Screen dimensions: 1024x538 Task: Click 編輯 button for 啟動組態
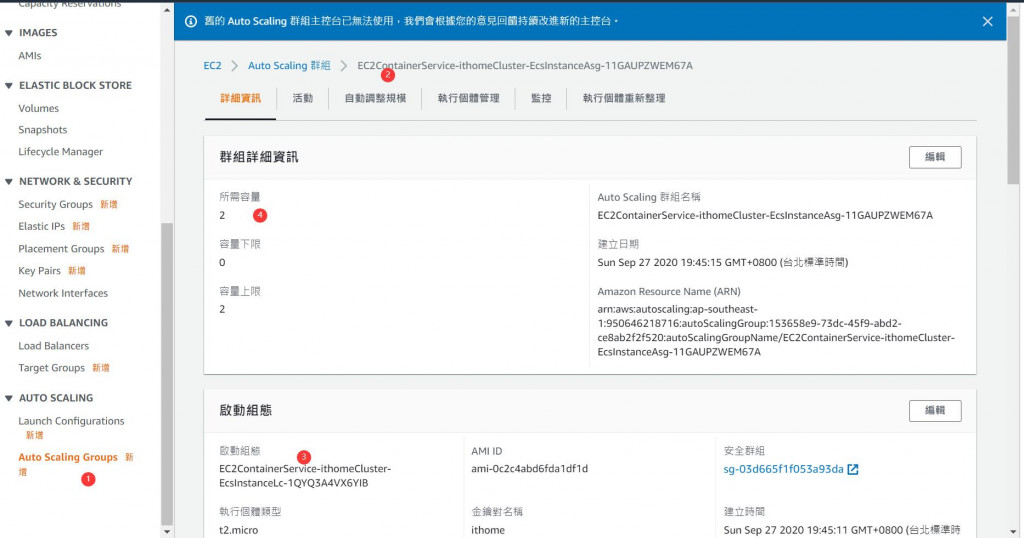pos(935,411)
